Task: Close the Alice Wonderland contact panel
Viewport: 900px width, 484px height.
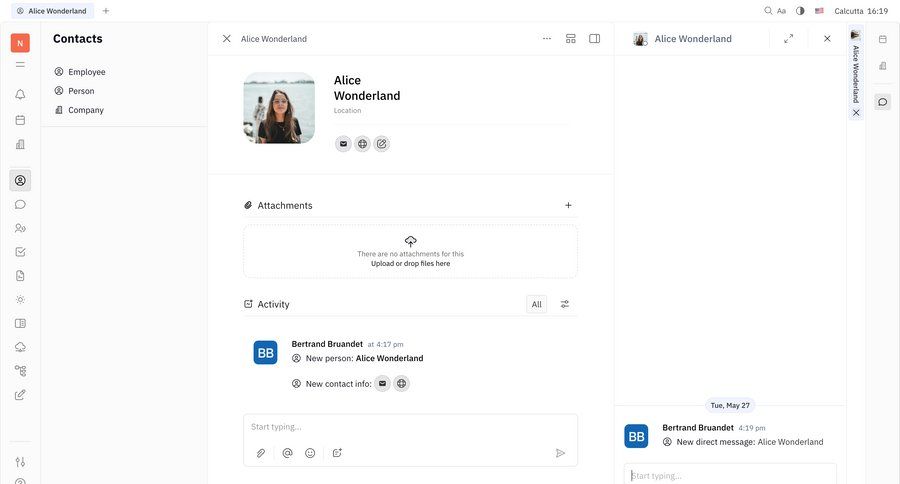Action: pyautogui.click(x=227, y=38)
